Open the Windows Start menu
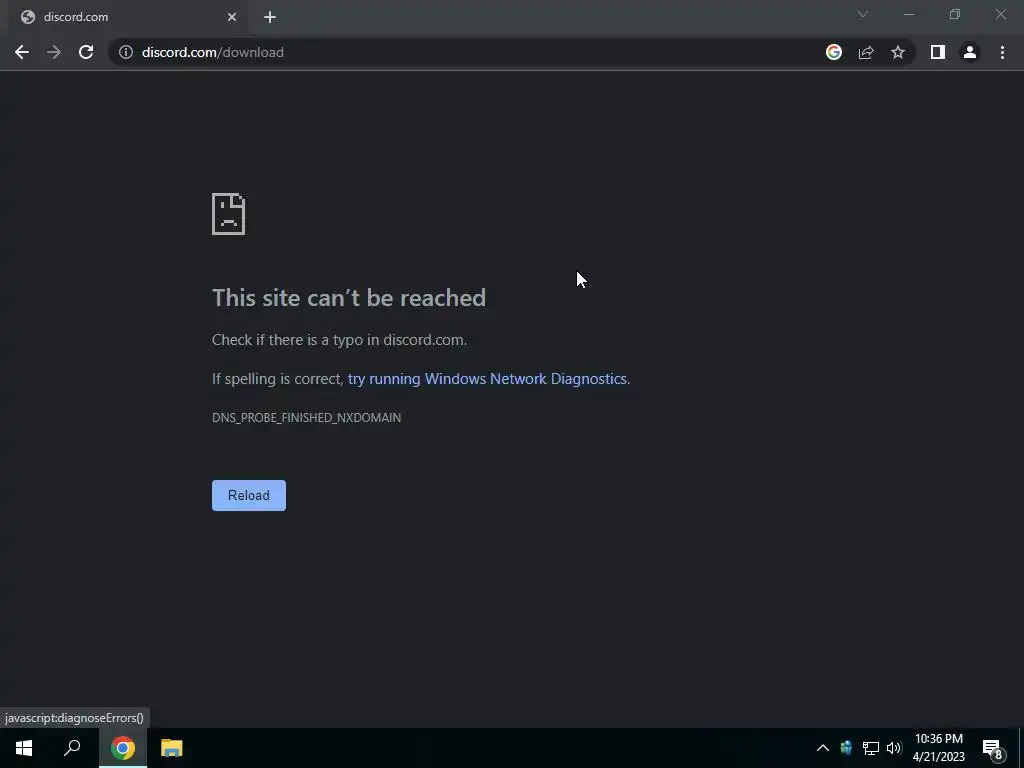 [24, 748]
